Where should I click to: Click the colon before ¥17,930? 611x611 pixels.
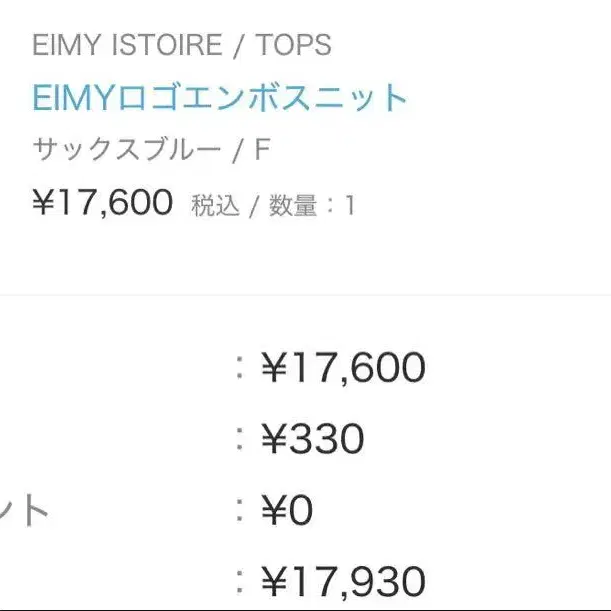point(240,582)
